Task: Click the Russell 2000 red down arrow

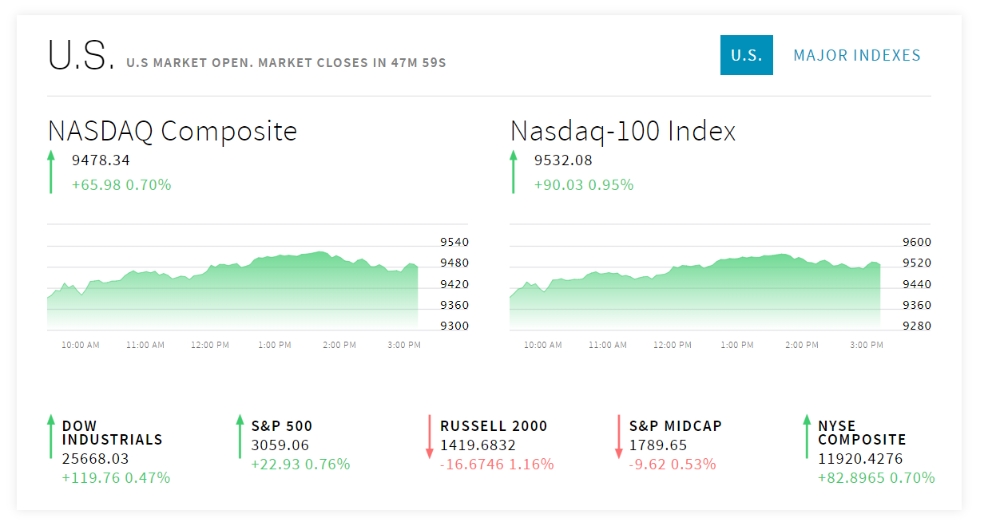Action: pos(429,437)
